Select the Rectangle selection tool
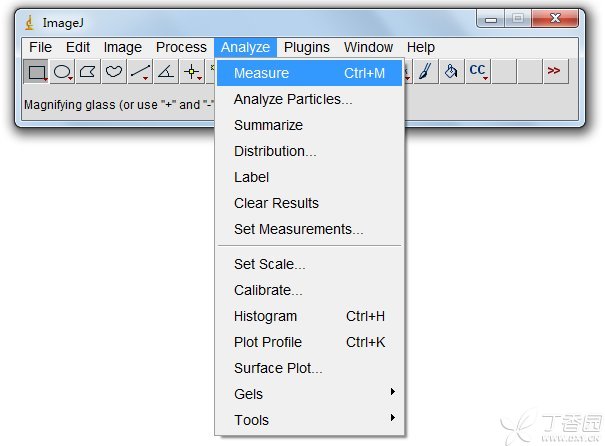Image resolution: width=605 pixels, height=446 pixels. point(36,71)
